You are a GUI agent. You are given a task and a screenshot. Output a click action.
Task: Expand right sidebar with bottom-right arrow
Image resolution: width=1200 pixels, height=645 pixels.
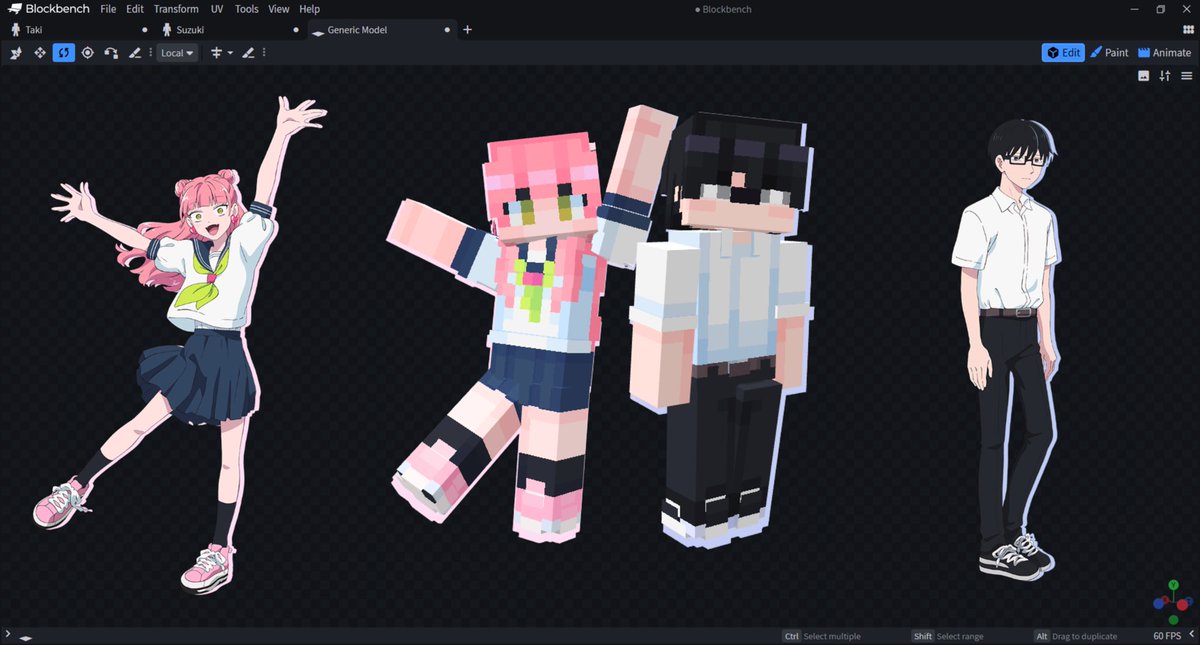click(1193, 636)
